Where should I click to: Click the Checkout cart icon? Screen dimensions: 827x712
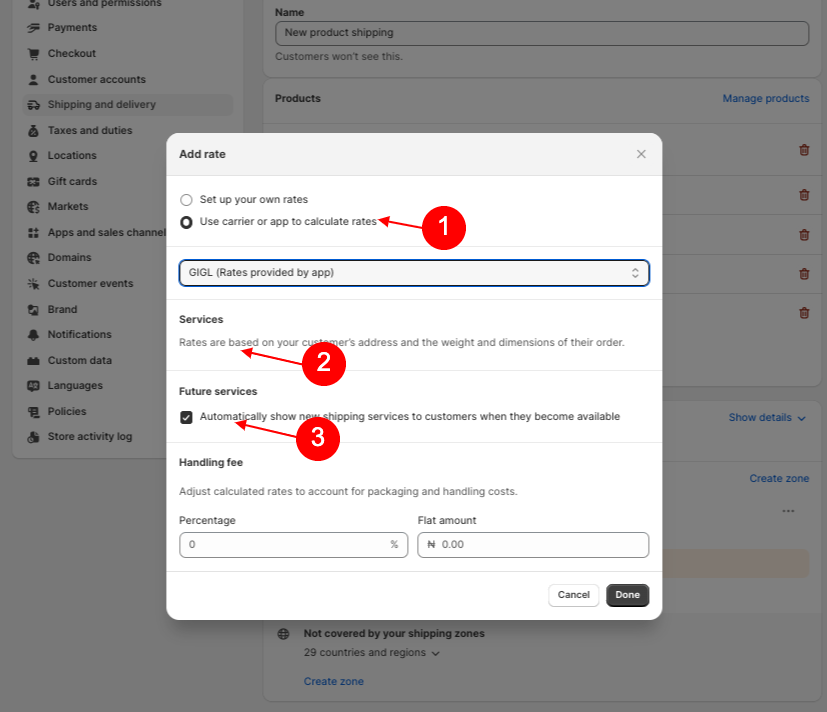[34, 54]
